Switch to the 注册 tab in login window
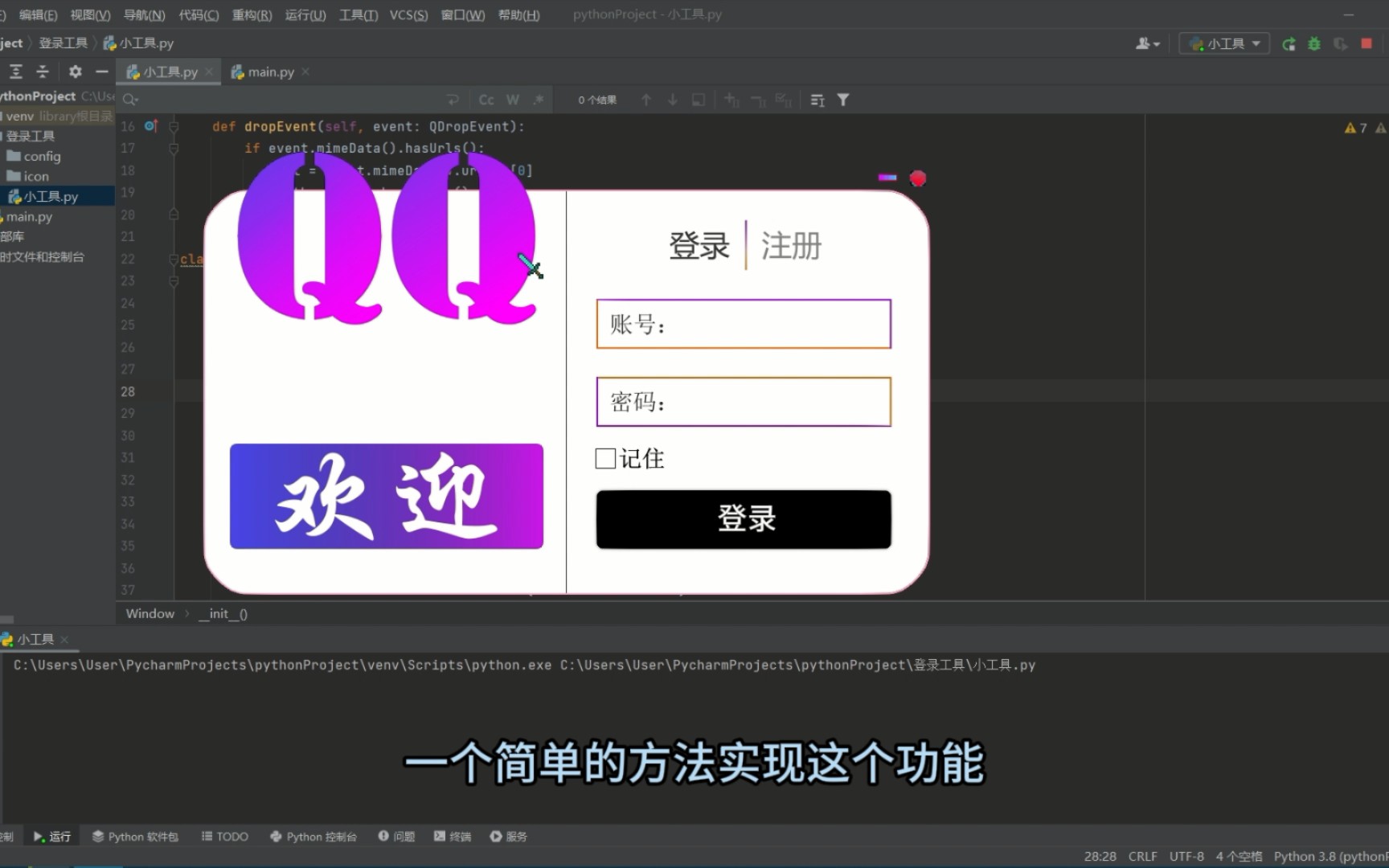 coord(790,247)
